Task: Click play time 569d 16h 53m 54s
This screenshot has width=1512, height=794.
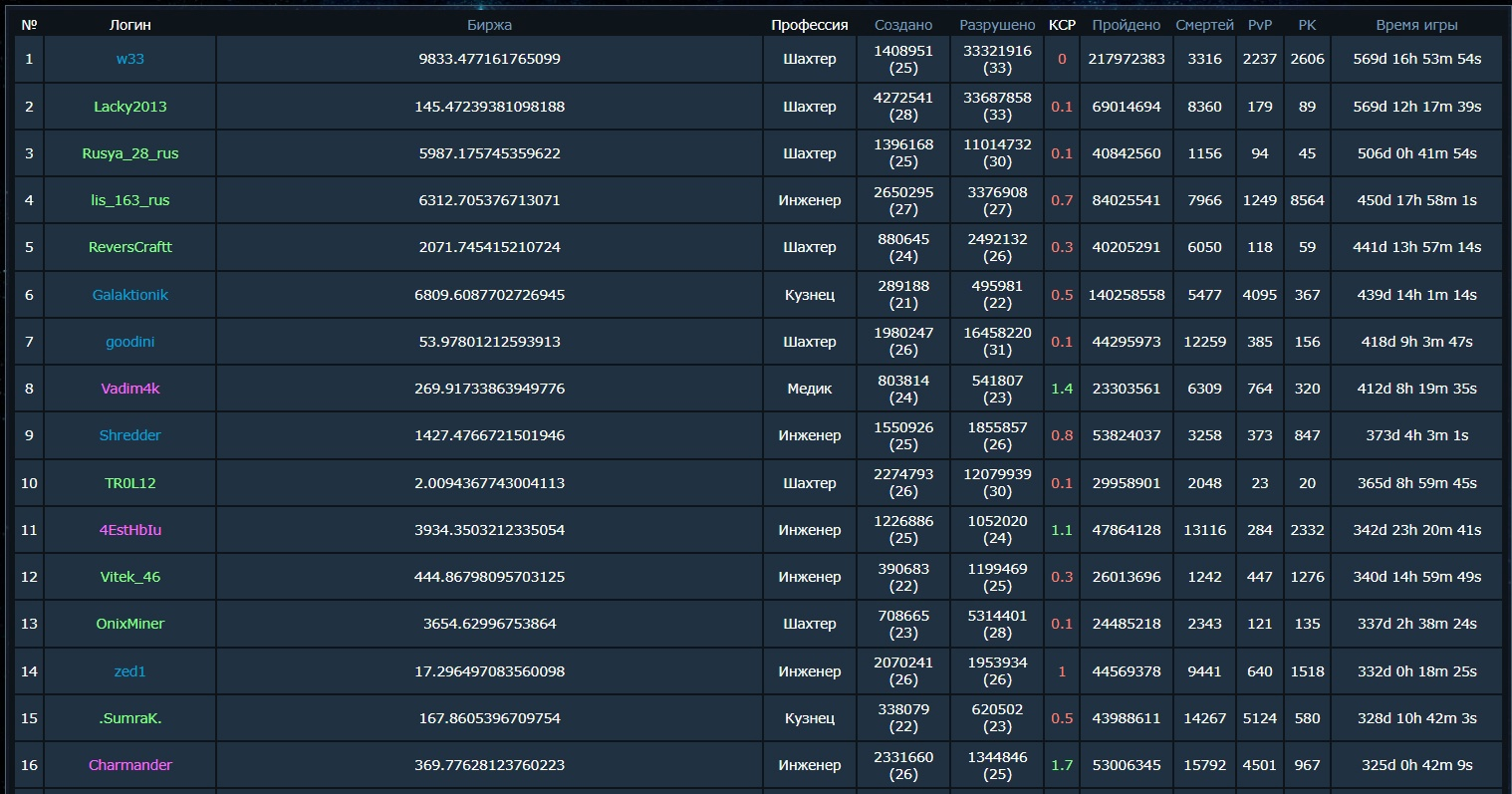Action: coord(1416,59)
